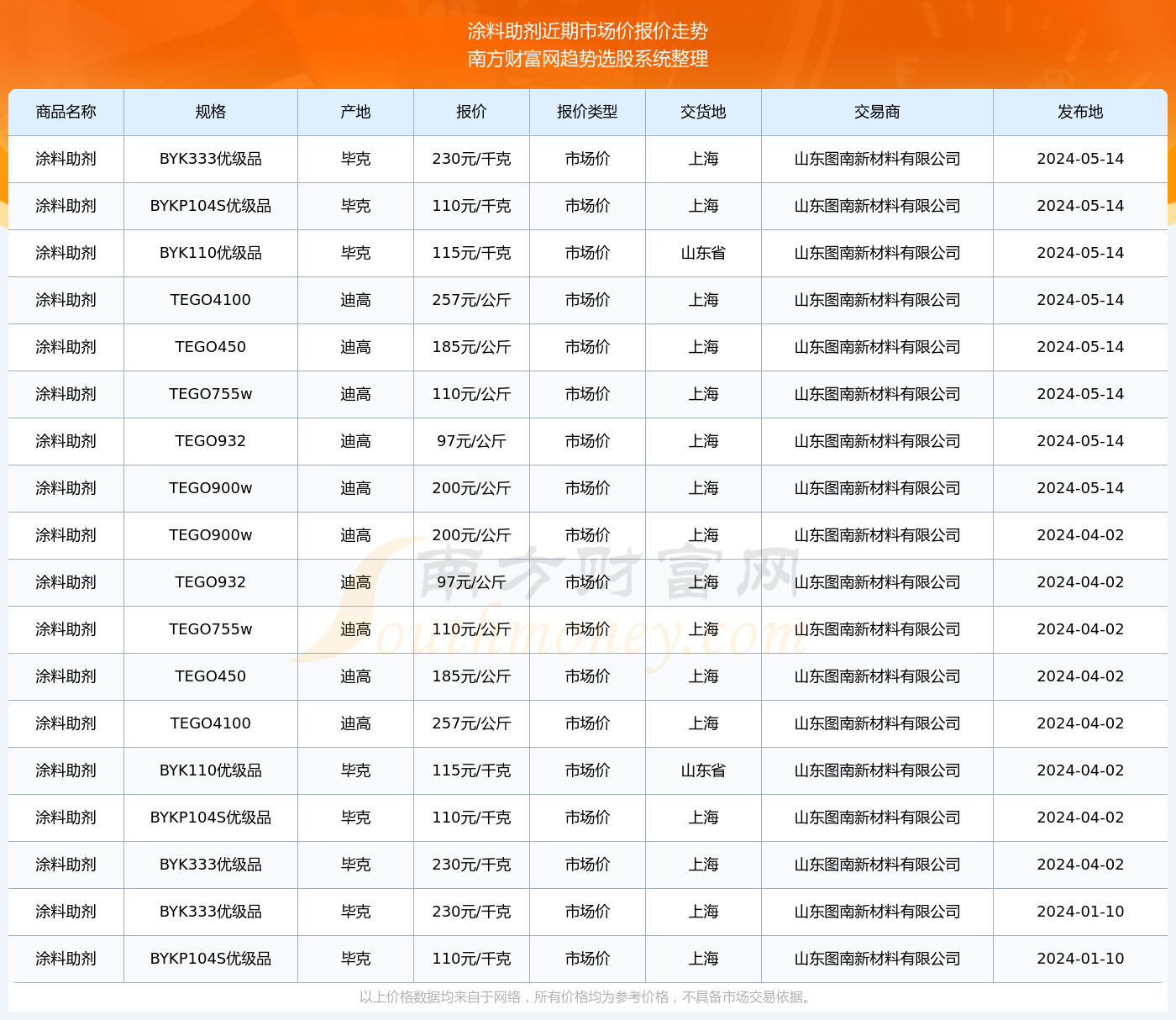Click price 257元/公斤 for TEGO4100 on 2024-05-14
The width and height of the screenshot is (1176, 1020).
(471, 300)
